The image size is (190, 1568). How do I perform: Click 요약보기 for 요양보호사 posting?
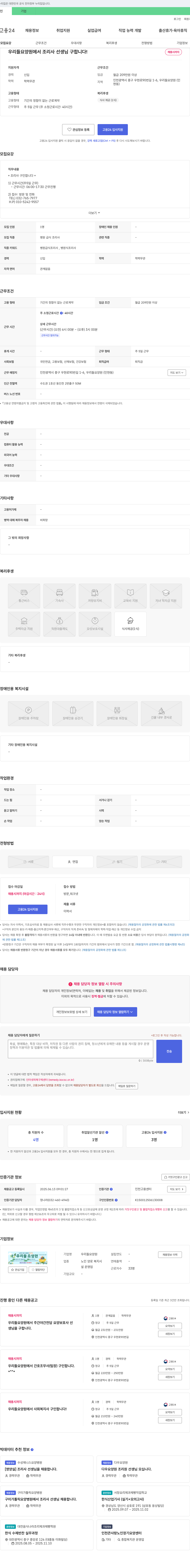point(170,1326)
